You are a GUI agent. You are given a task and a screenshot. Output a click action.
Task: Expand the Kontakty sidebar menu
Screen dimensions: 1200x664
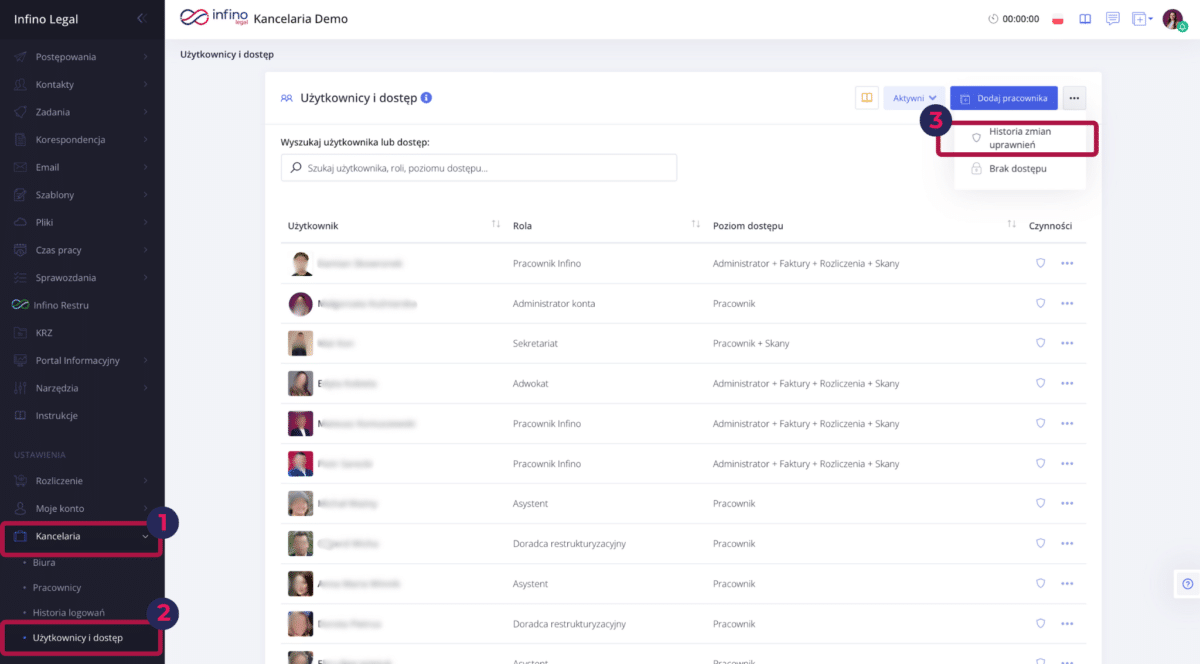coord(82,84)
